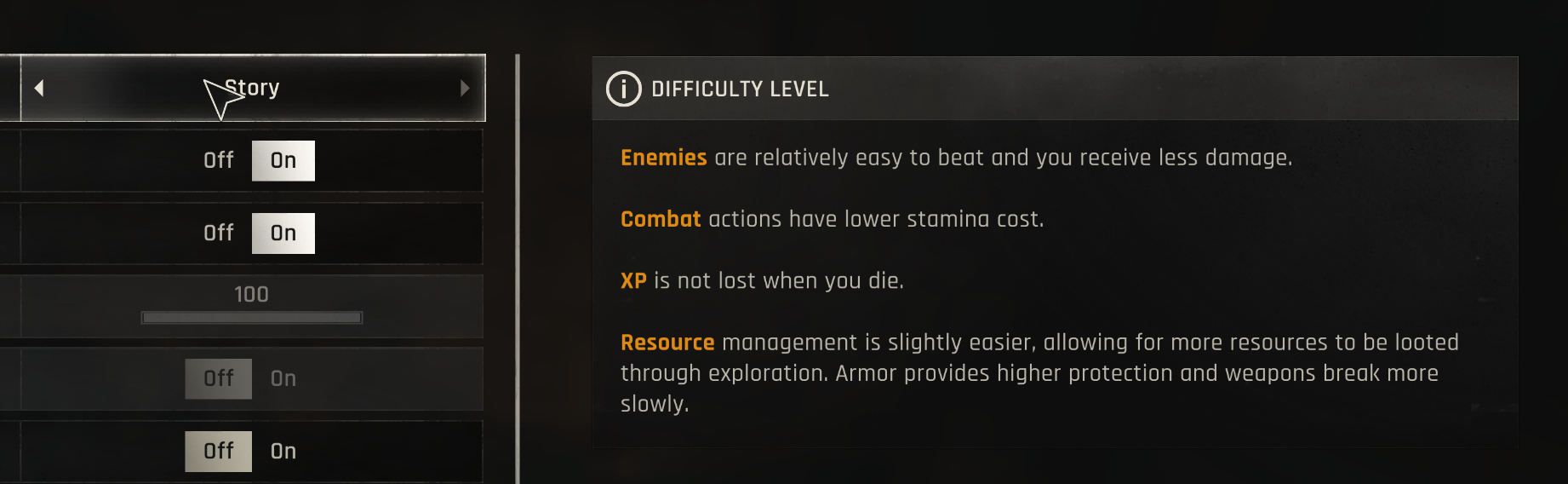Switch the topmost toggle row to Off
The width and height of the screenshot is (1568, 484).
pos(219,160)
